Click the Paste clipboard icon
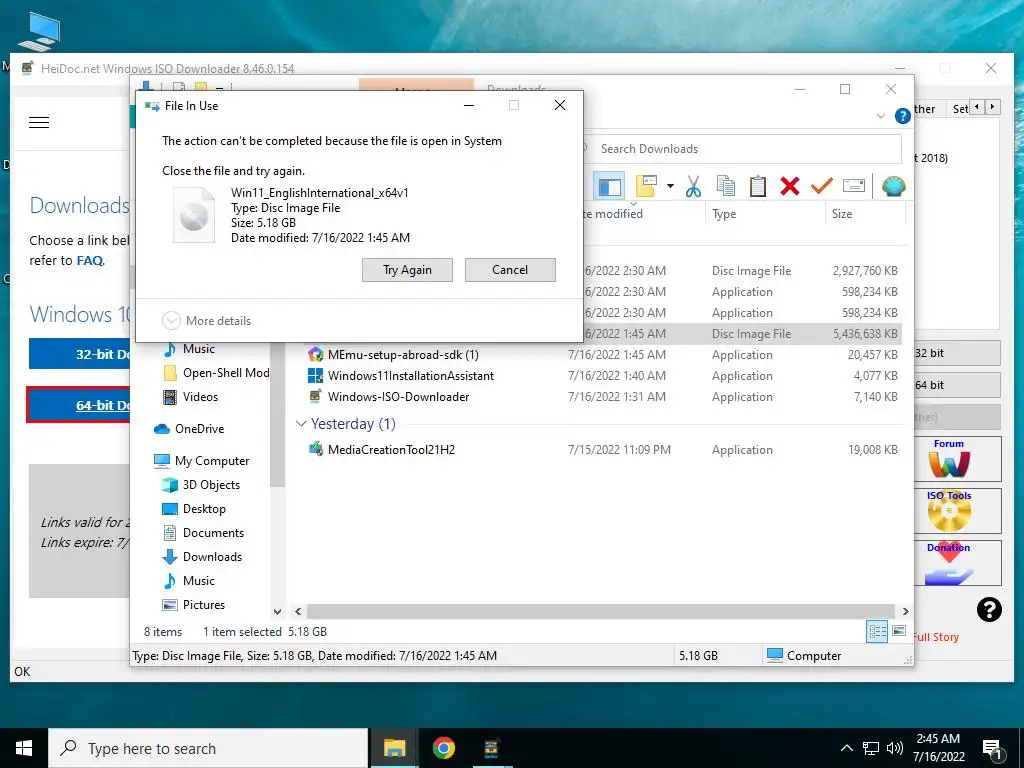Screen dimensions: 1024x768 758,186
